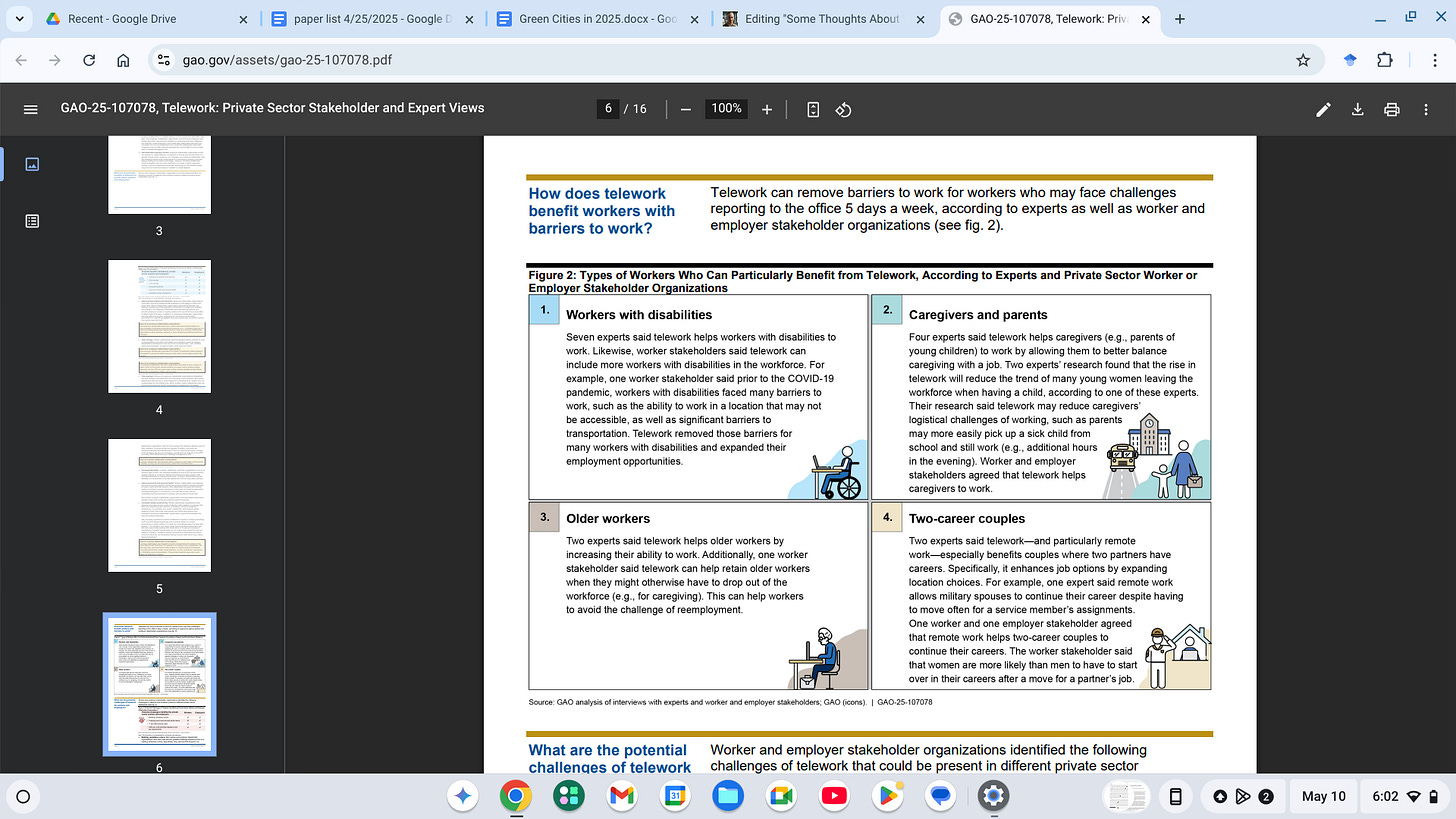
Task: Go forward in browser history
Action: pyautogui.click(x=56, y=60)
